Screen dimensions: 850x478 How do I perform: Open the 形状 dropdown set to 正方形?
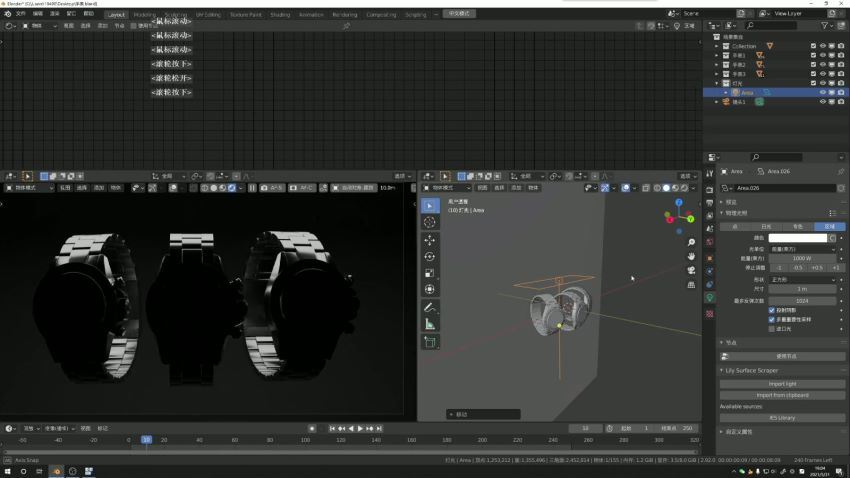801,279
